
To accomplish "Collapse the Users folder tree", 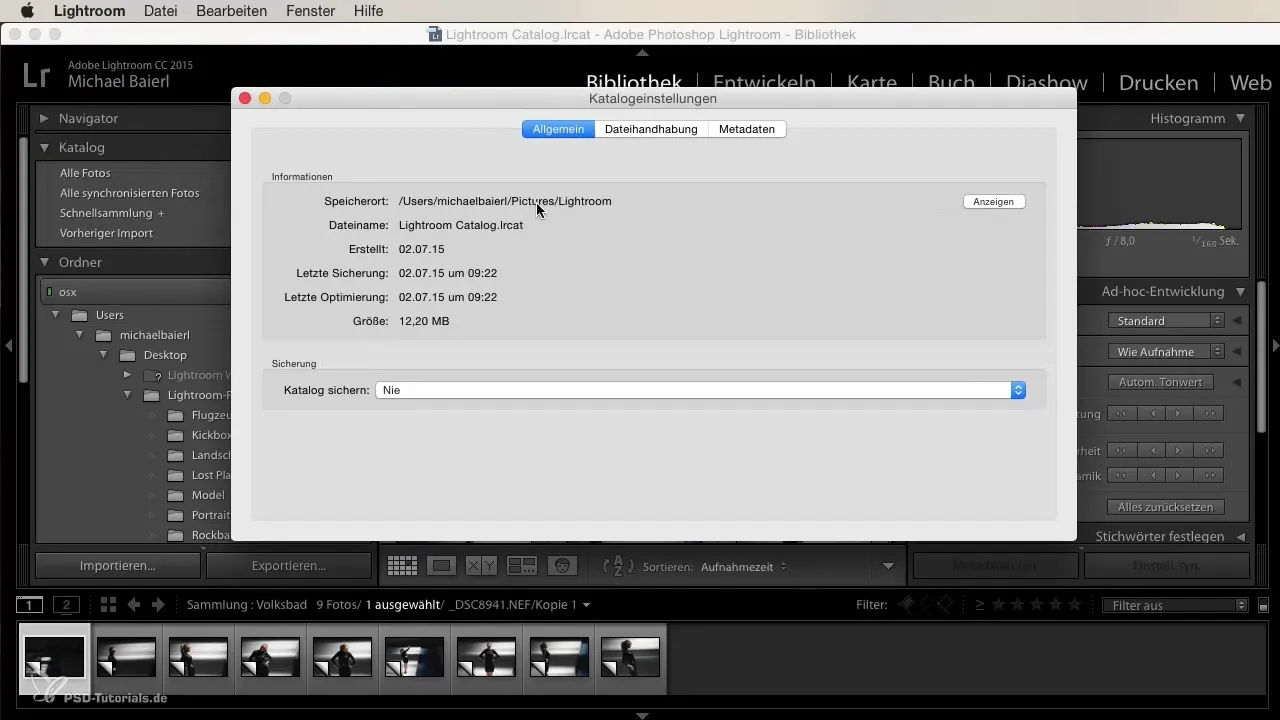I will [56, 315].
